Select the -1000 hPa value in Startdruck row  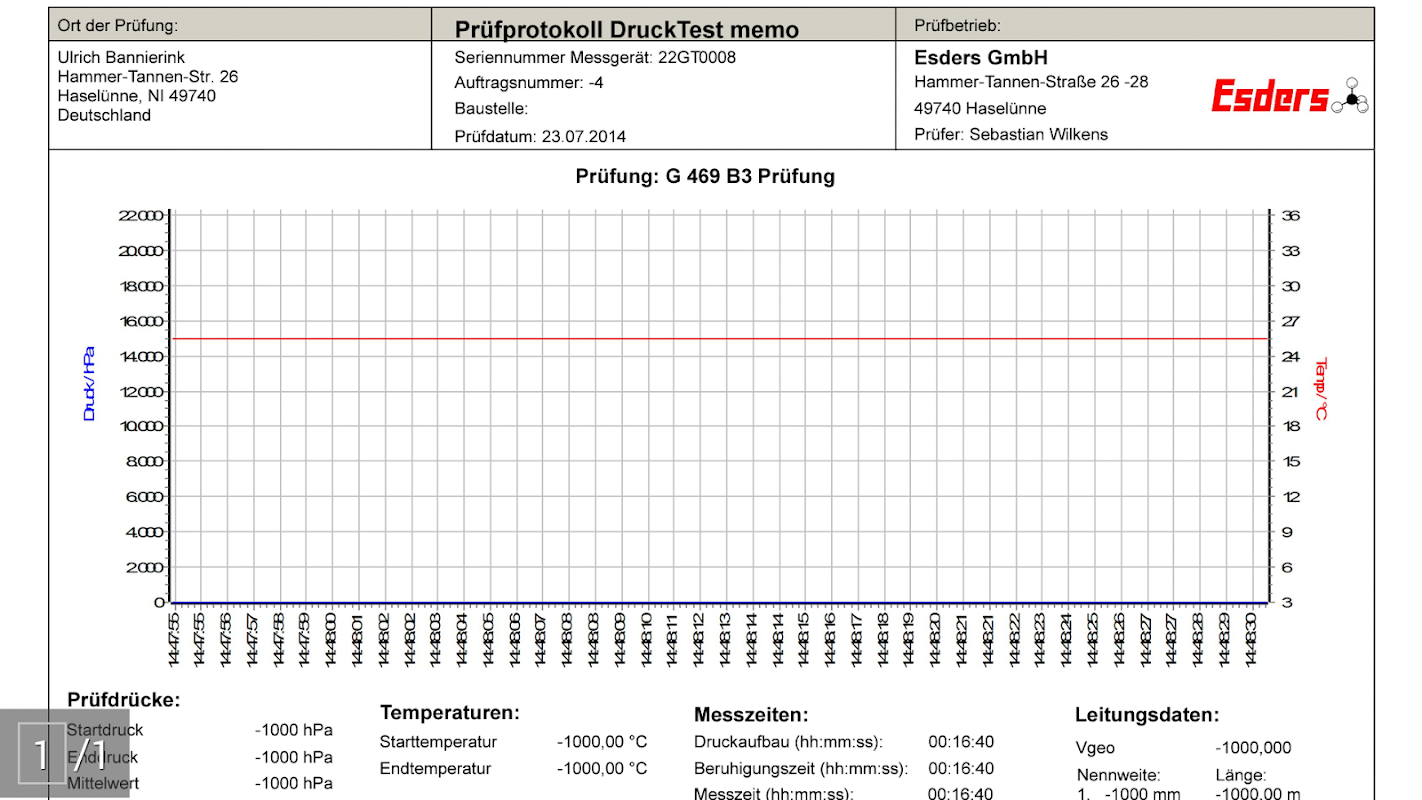coord(294,730)
